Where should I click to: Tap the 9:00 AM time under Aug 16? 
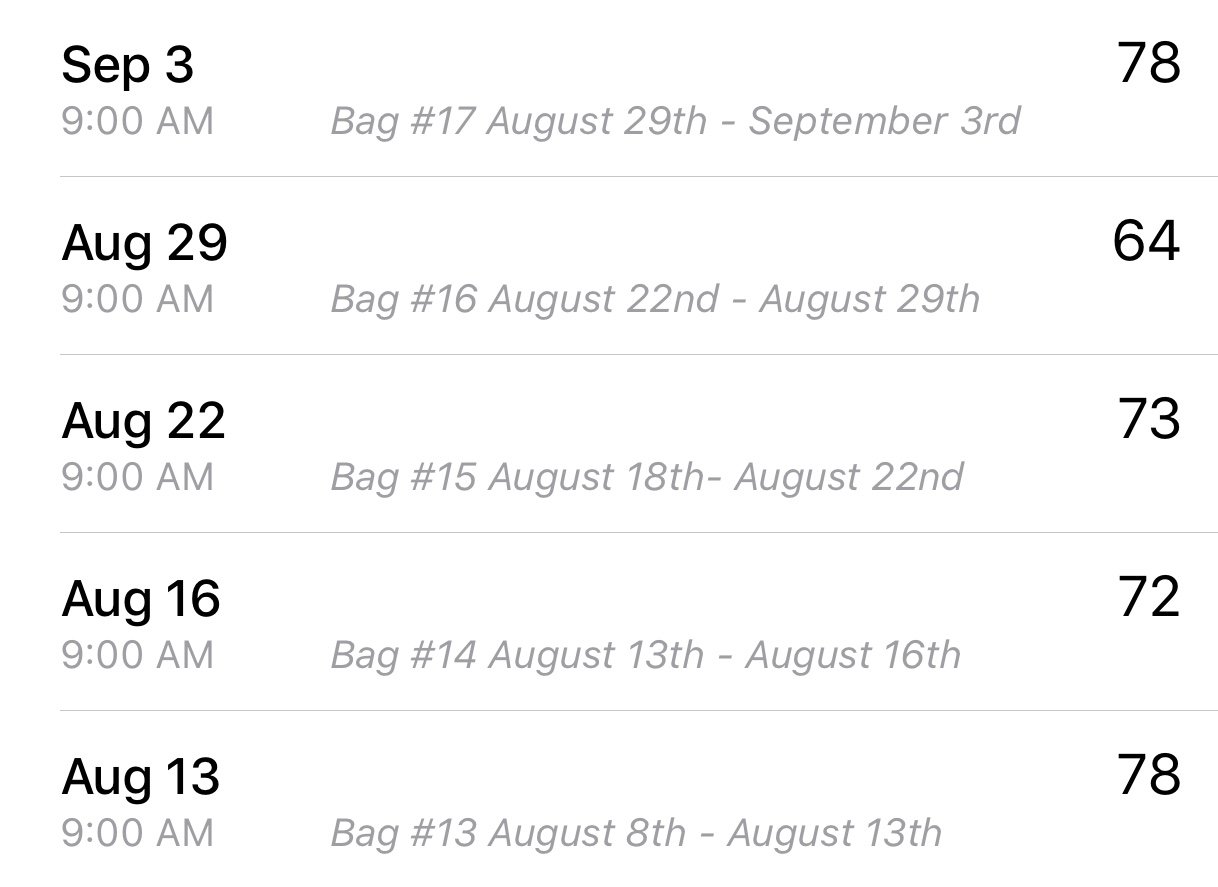tap(137, 655)
